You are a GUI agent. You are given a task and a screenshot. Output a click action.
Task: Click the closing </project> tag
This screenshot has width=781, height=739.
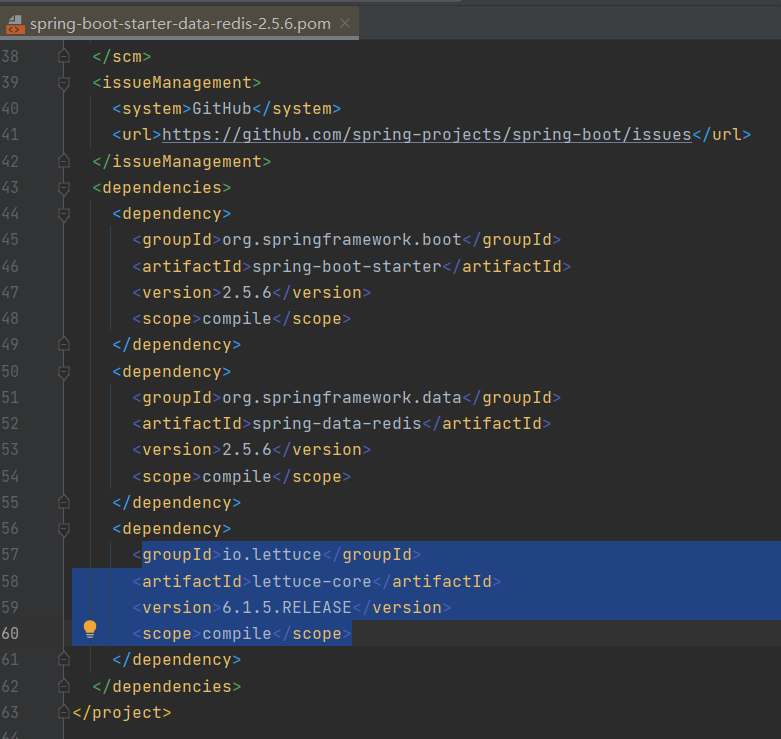click(122, 713)
